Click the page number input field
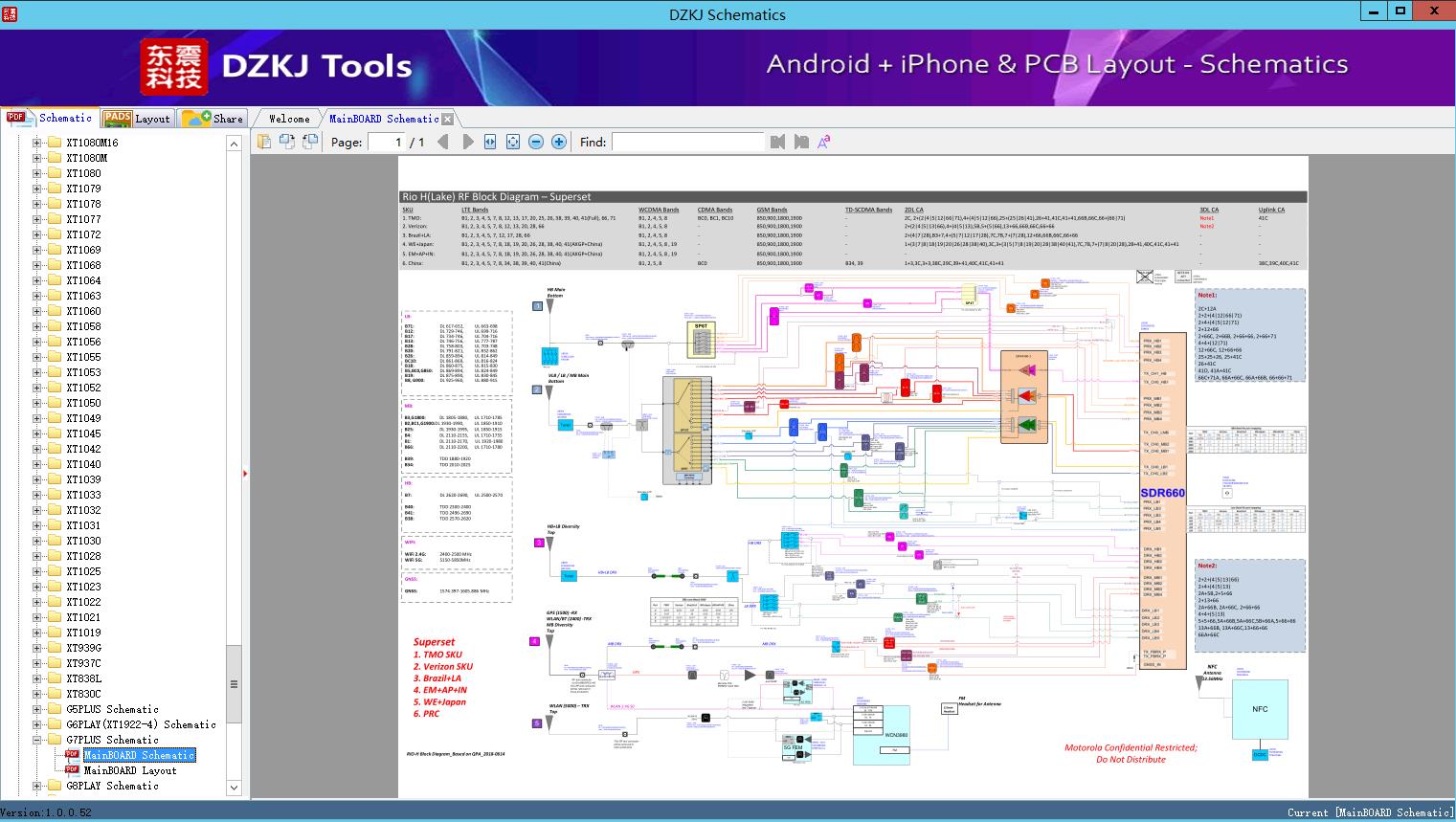This screenshot has width=1456, height=822. pyautogui.click(x=387, y=142)
